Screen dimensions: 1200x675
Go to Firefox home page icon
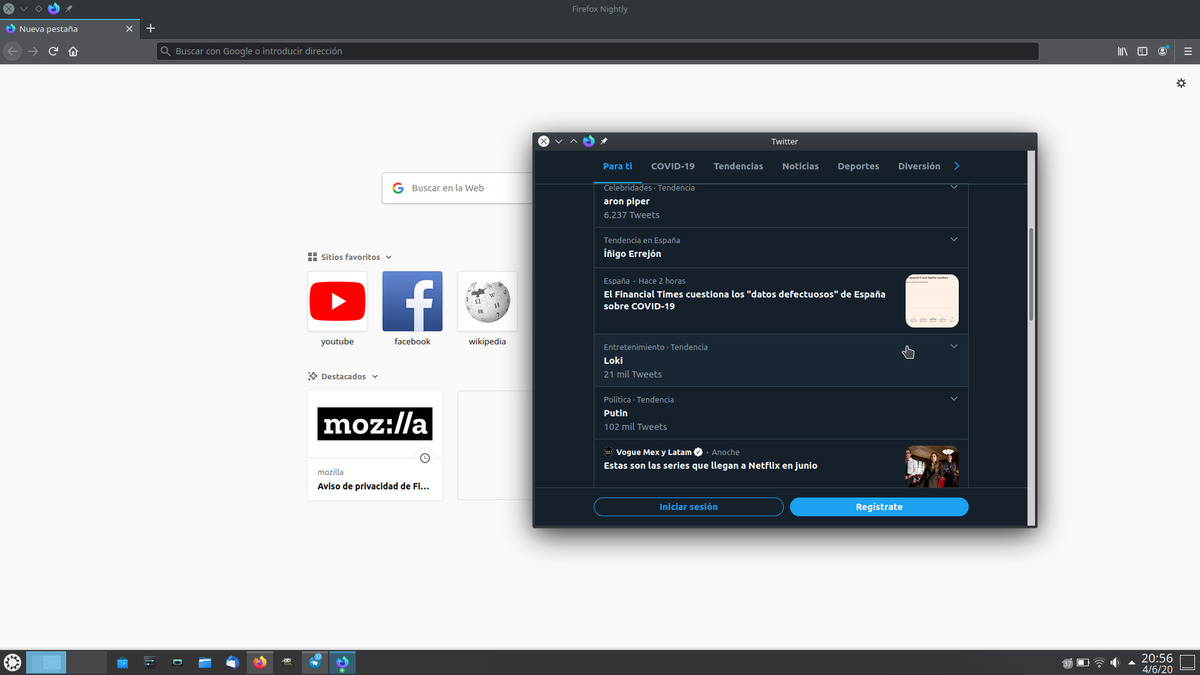tap(73, 51)
